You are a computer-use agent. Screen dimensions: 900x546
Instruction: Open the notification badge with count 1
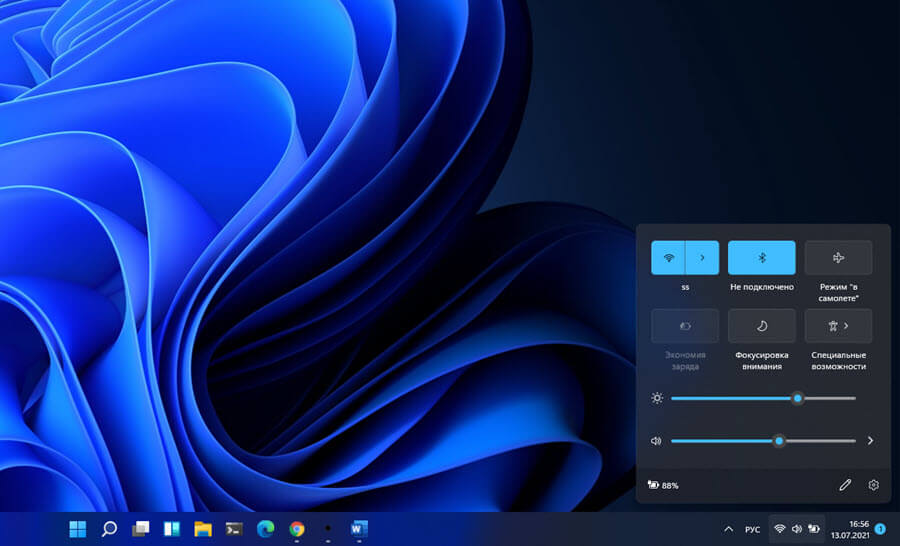[880, 529]
